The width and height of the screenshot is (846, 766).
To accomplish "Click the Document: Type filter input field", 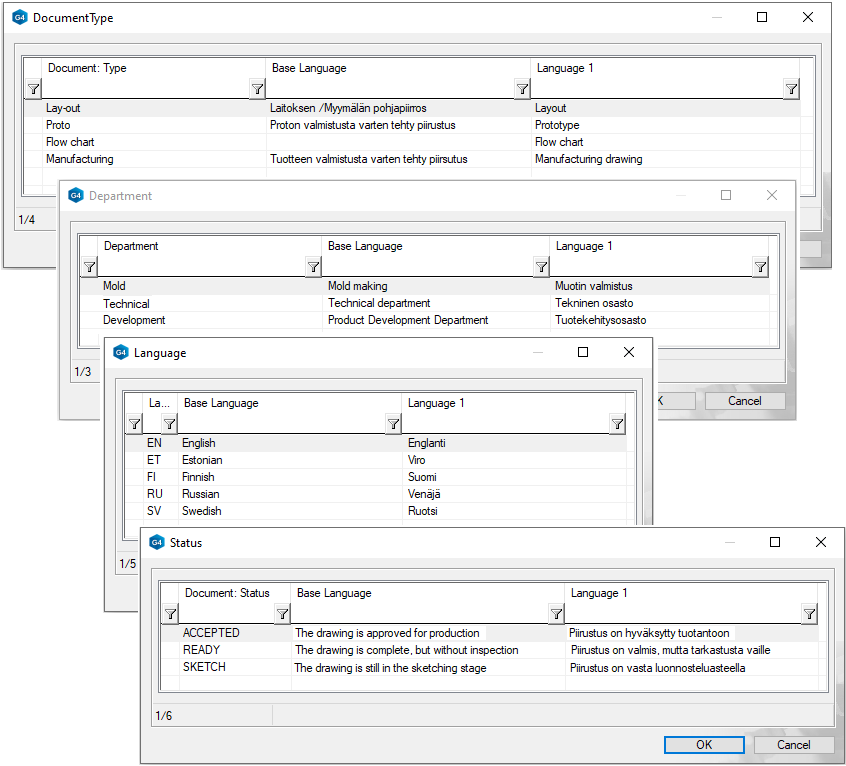I will [145, 89].
